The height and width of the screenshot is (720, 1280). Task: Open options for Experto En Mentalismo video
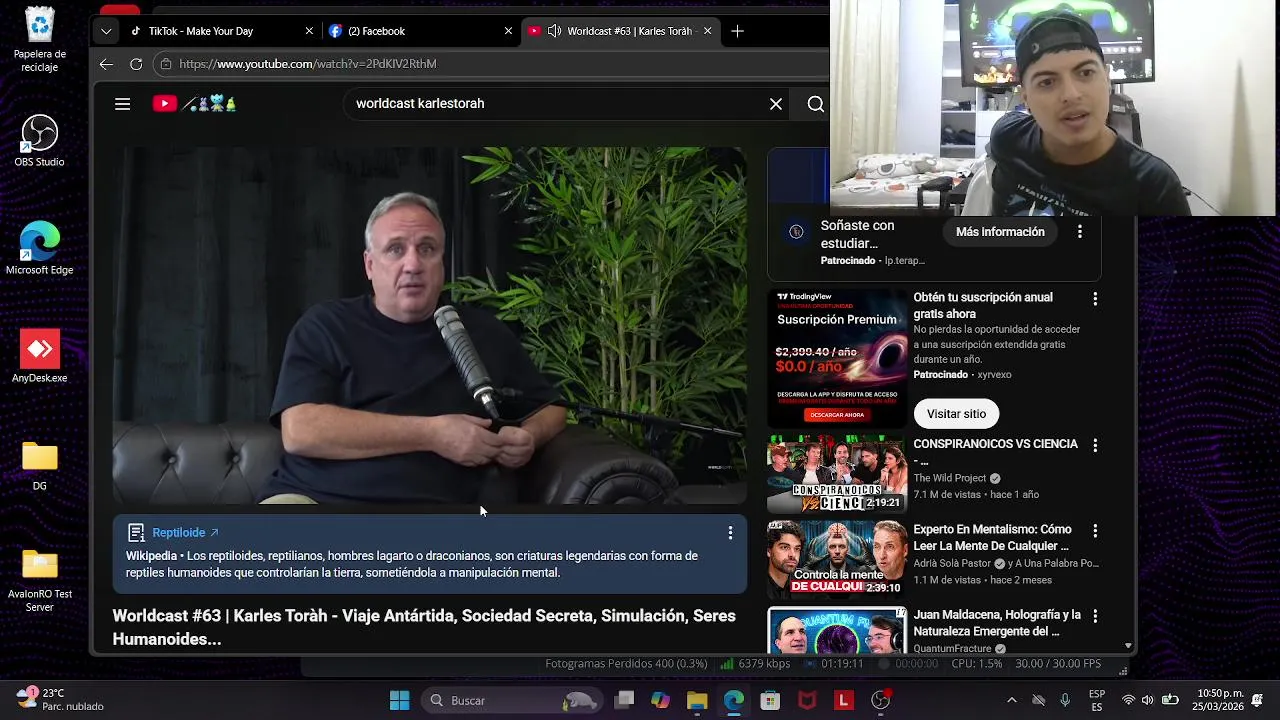pyautogui.click(x=1095, y=531)
